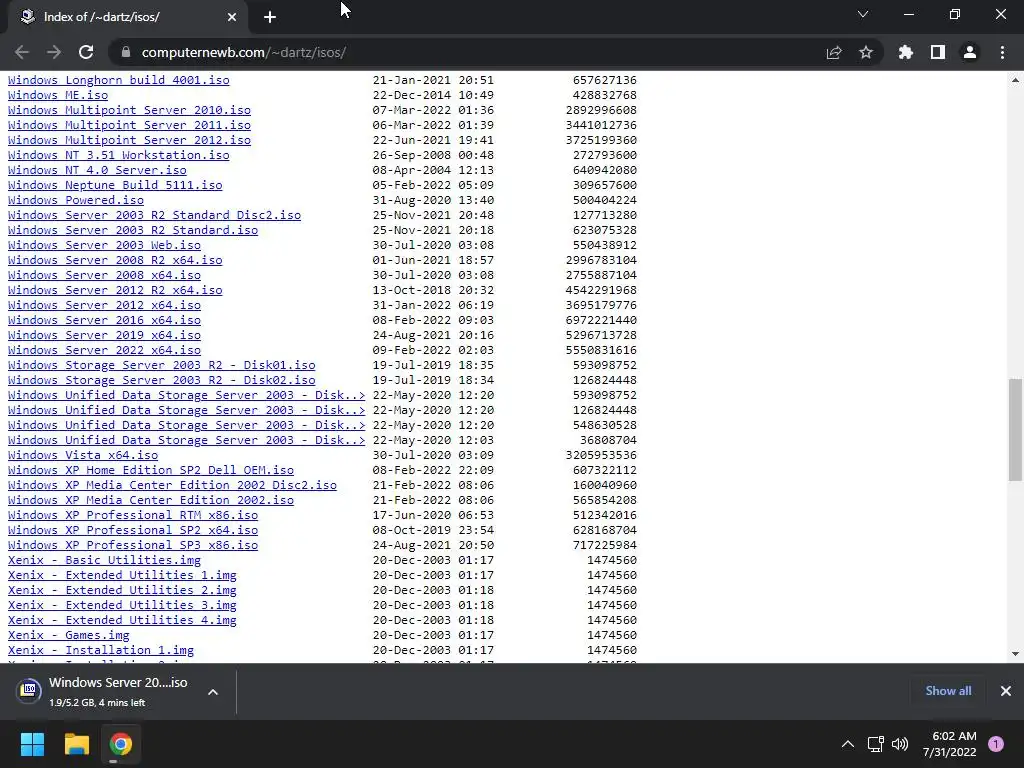Viewport: 1024px width, 768px height.
Task: Expand the tab search chevron
Action: [863, 14]
